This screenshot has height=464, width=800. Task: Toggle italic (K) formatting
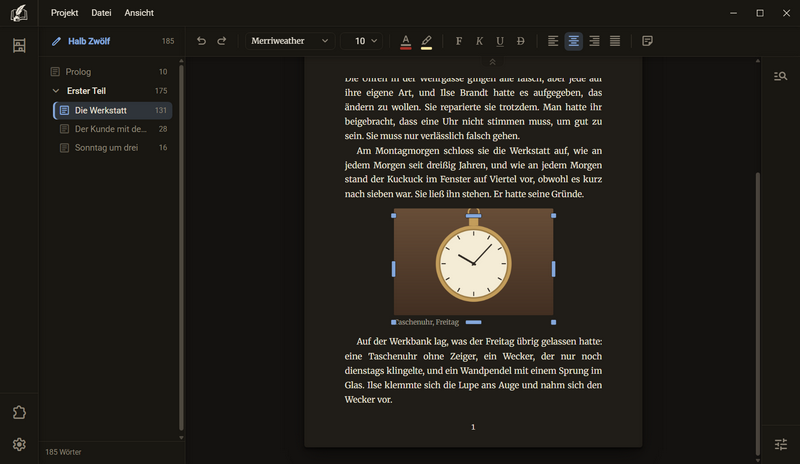click(479, 41)
